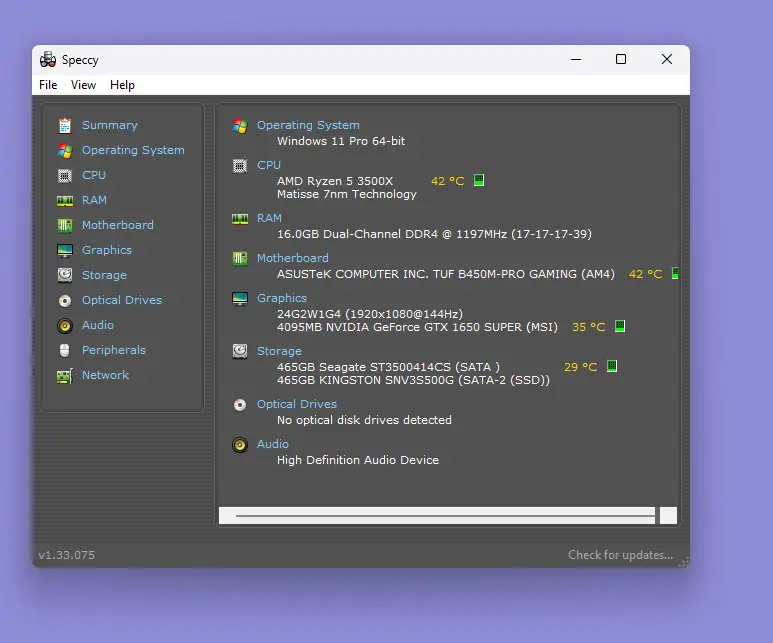Select Storage in the sidebar
This screenshot has height=643, width=773.
point(104,275)
